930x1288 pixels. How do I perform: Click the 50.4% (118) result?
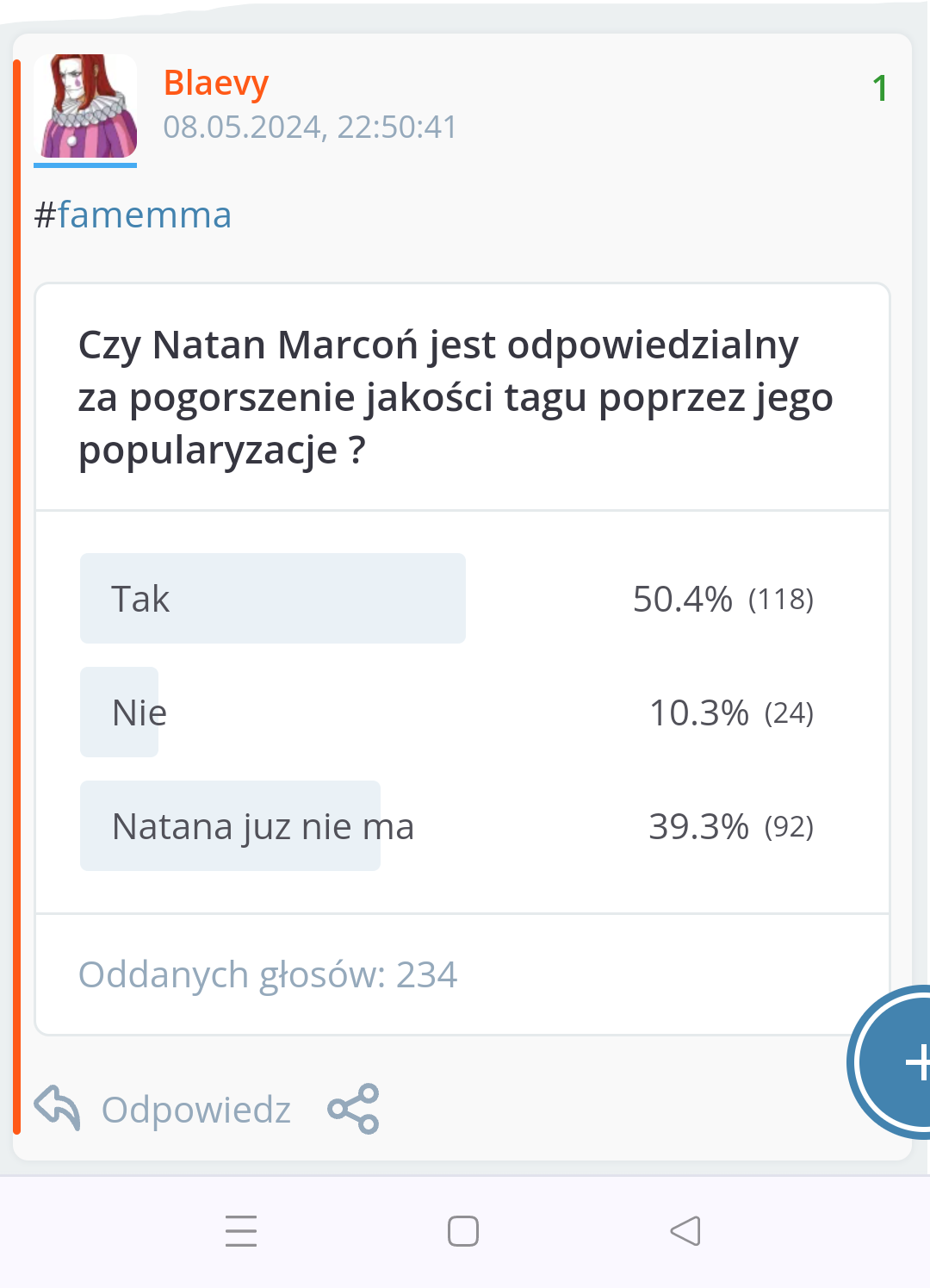722,599
